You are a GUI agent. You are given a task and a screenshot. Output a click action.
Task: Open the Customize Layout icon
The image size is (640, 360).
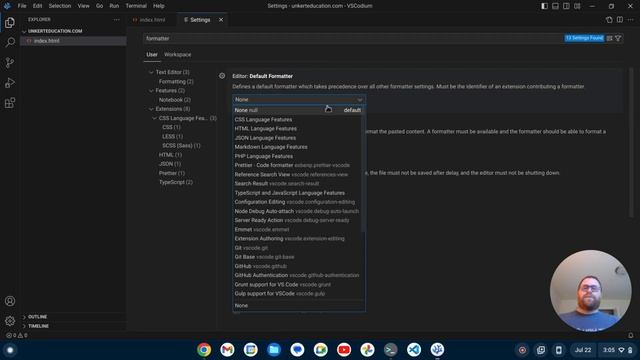pyautogui.click(x=577, y=6)
